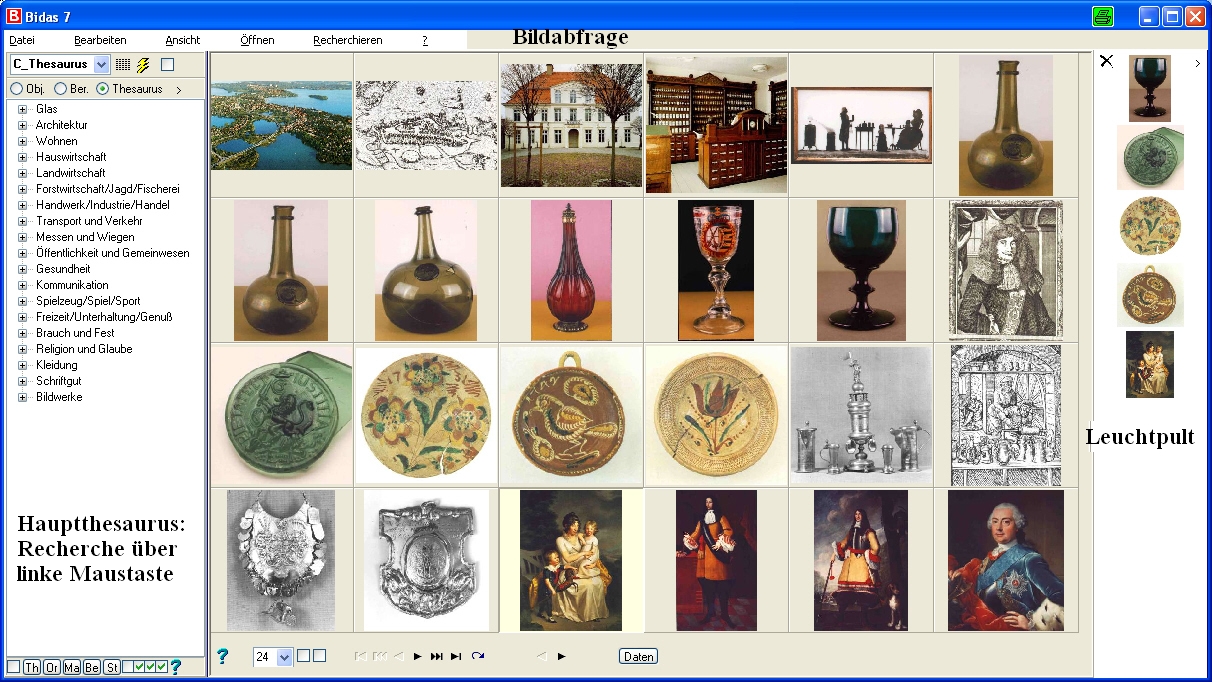The height and width of the screenshot is (682, 1212).
Task: Open the C_Thesaurus dropdown
Action: [101, 65]
